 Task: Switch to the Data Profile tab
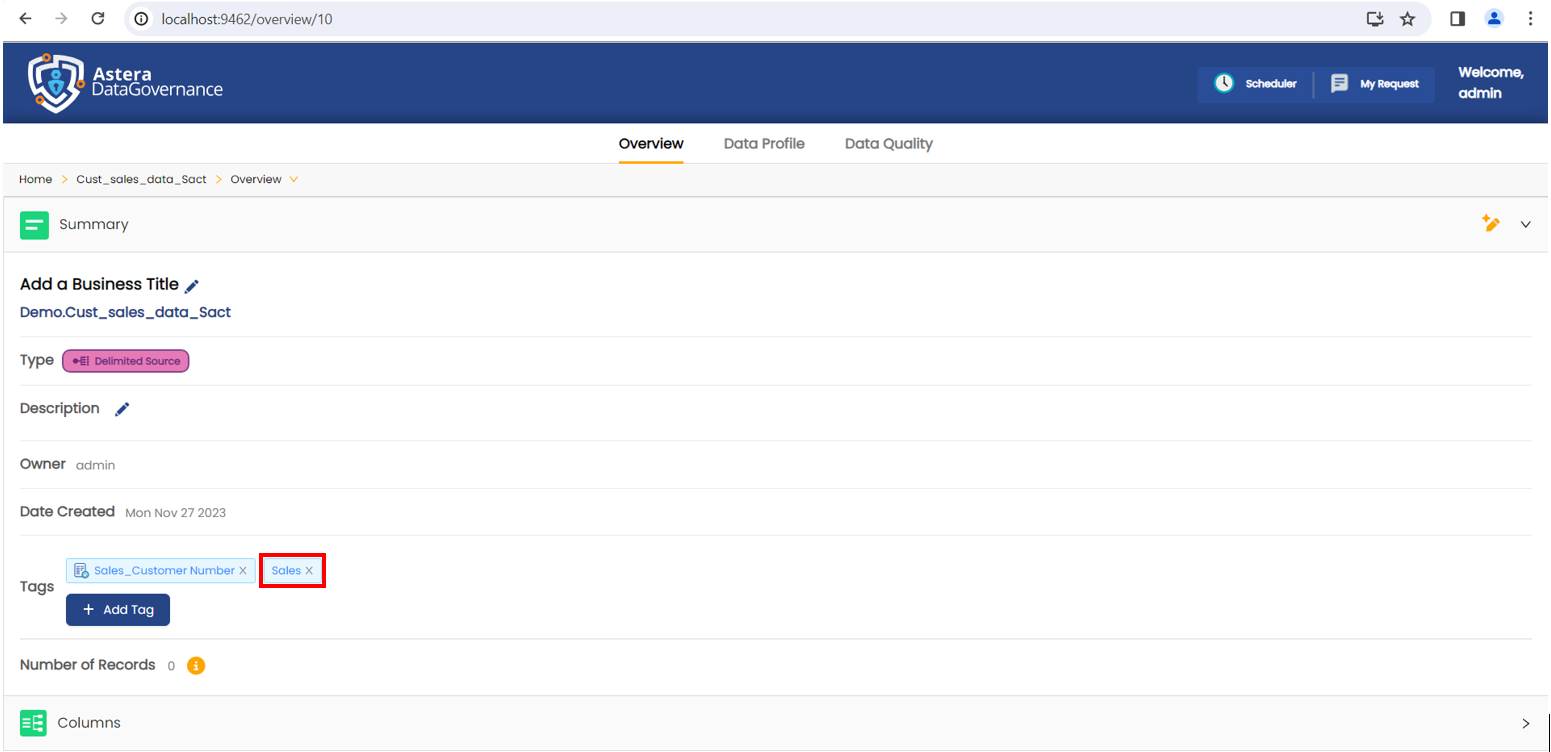(764, 144)
